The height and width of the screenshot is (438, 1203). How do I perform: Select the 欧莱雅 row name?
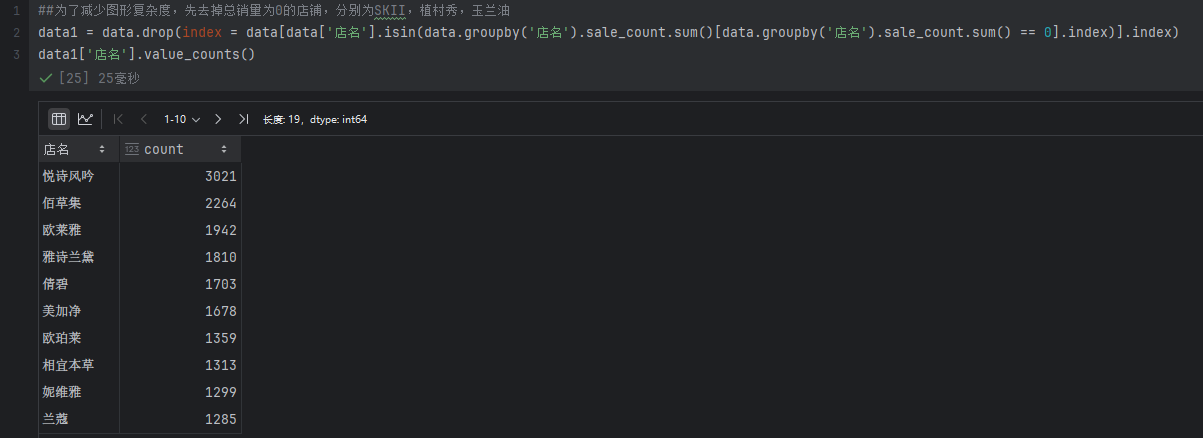coord(62,230)
